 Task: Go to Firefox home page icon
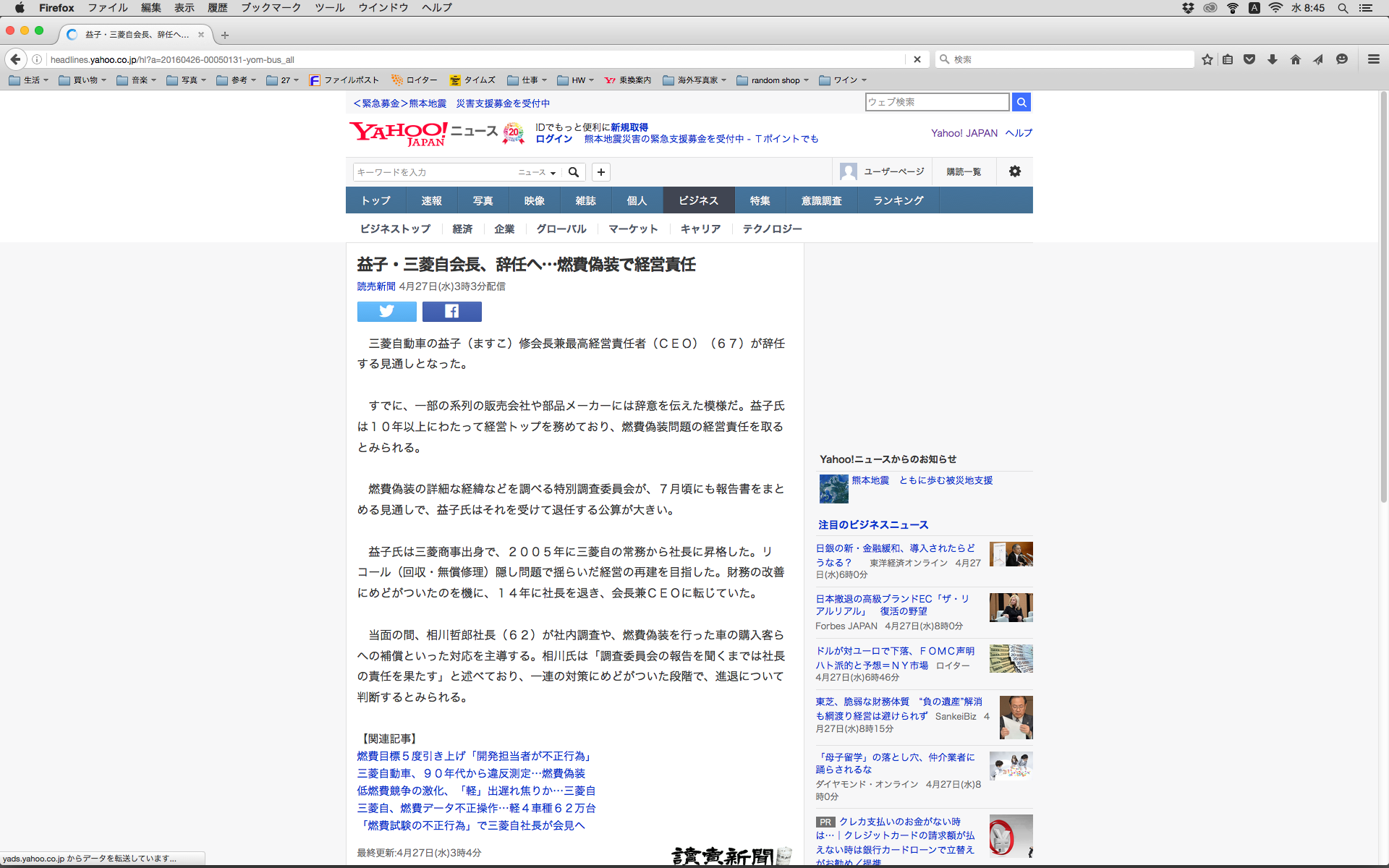tap(1295, 59)
